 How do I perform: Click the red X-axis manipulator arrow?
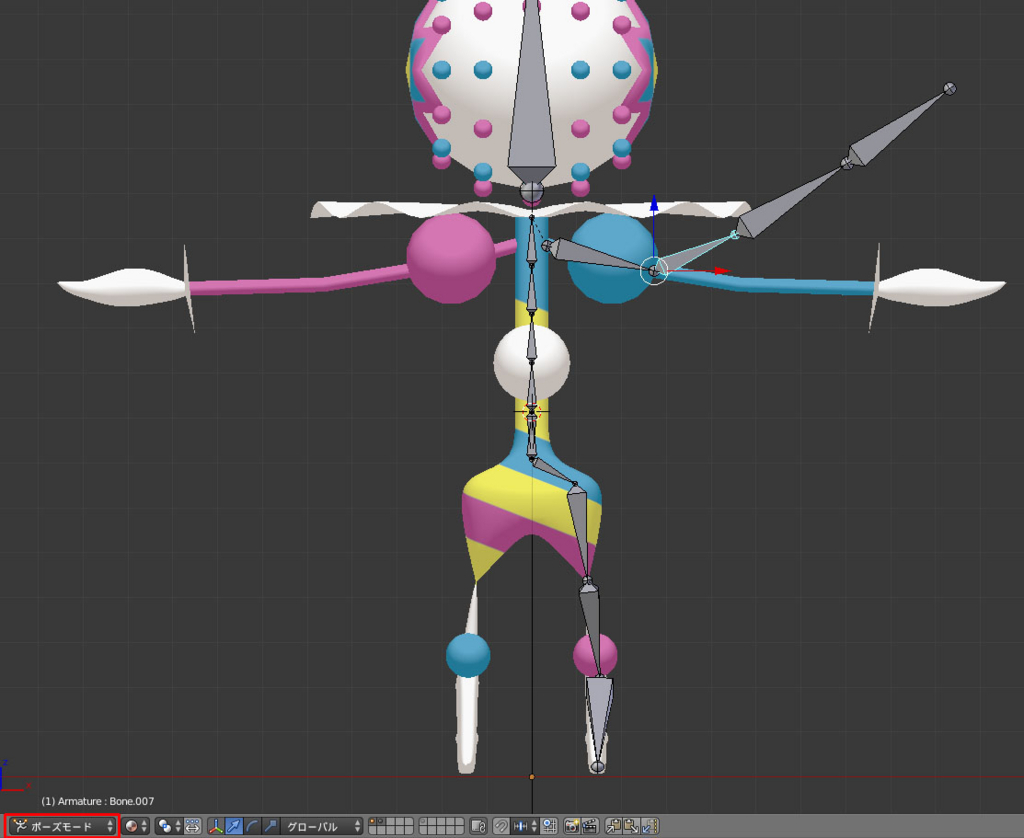[x=720, y=270]
